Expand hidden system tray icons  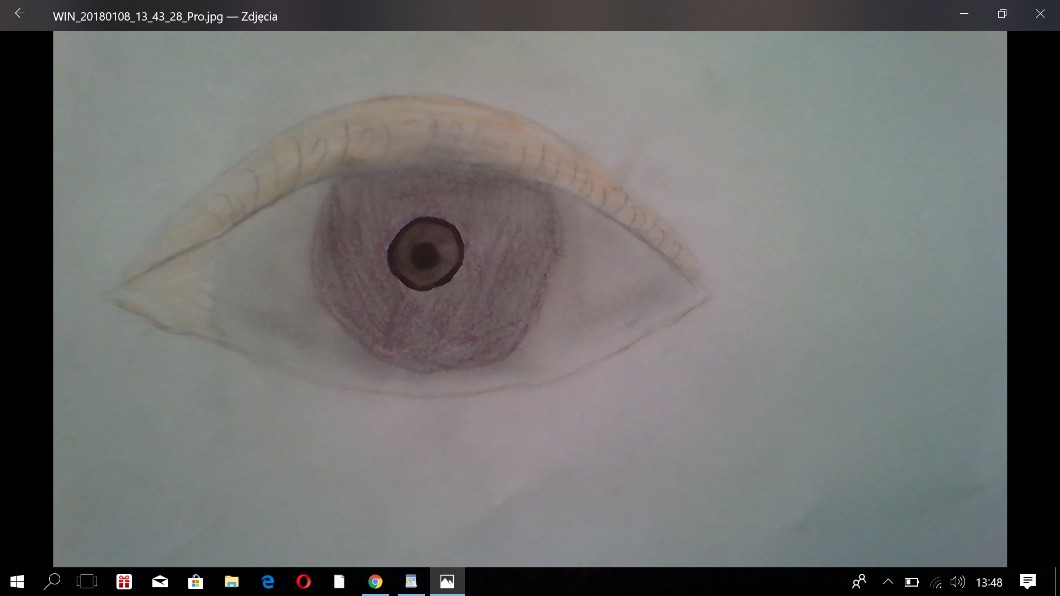point(887,582)
